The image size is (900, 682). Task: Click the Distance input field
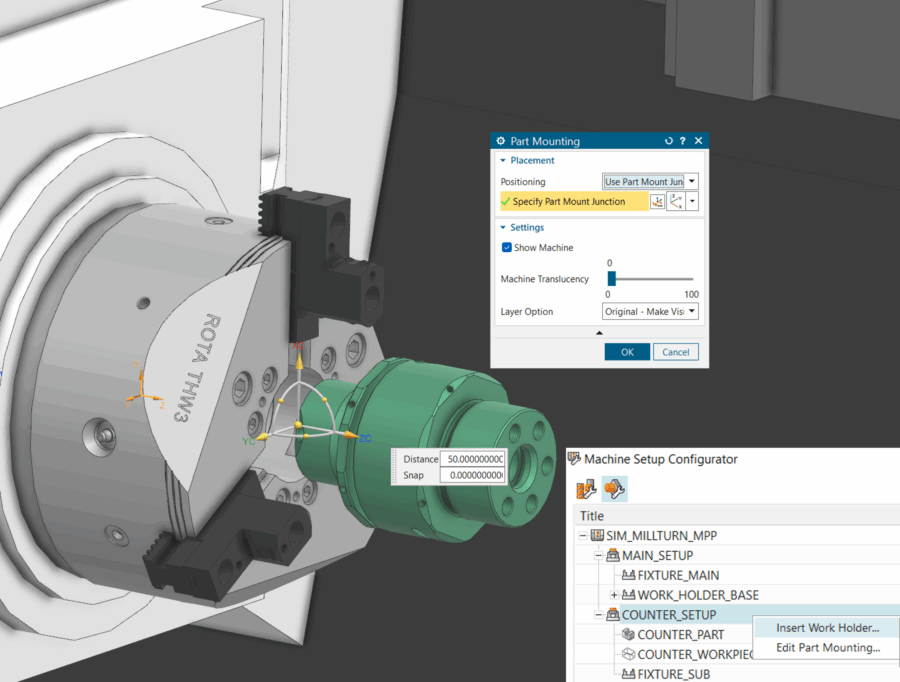pos(473,459)
